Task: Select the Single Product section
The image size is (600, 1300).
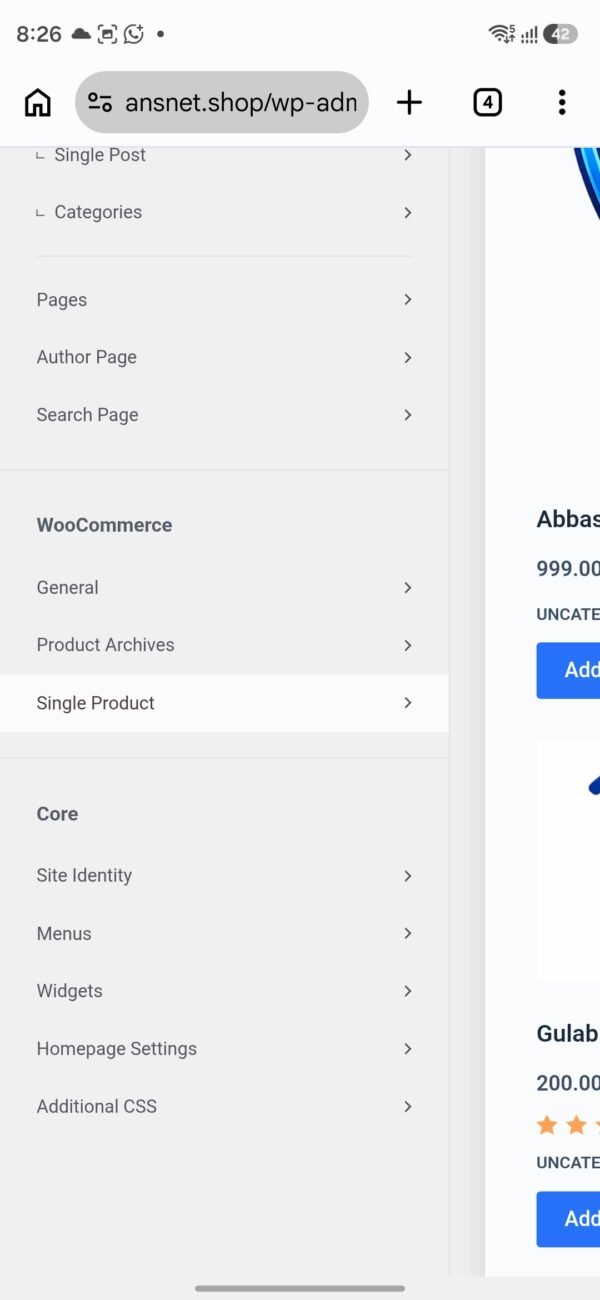Action: 224,703
